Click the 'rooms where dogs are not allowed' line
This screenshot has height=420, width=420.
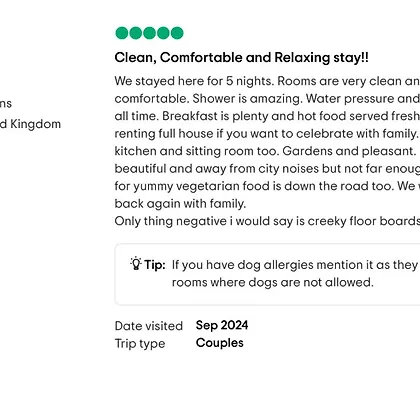click(x=272, y=282)
